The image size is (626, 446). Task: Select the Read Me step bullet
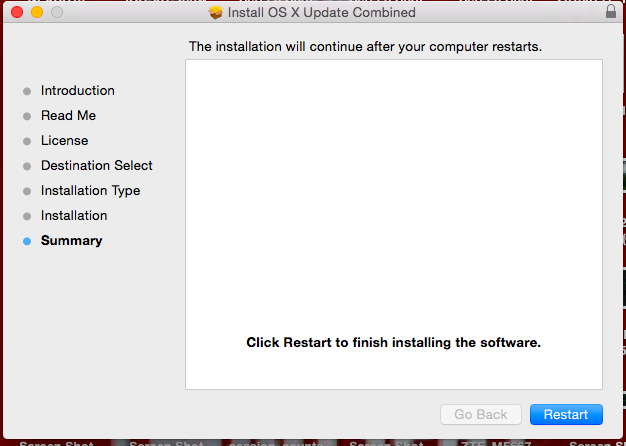point(27,116)
